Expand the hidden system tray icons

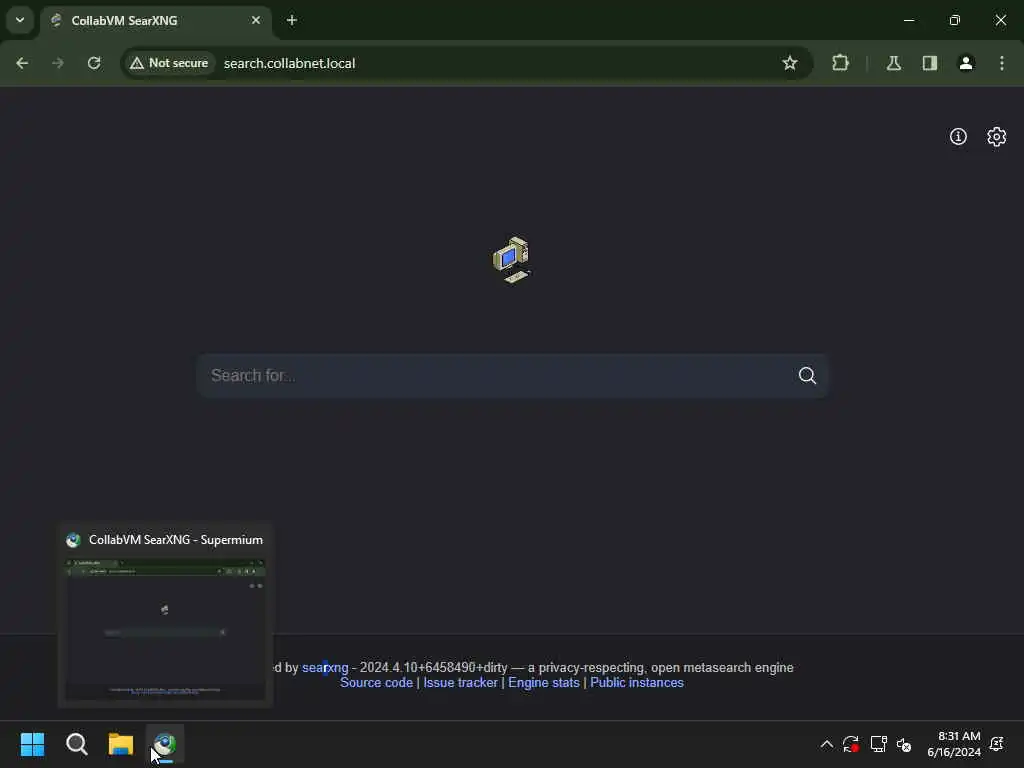[x=827, y=744]
